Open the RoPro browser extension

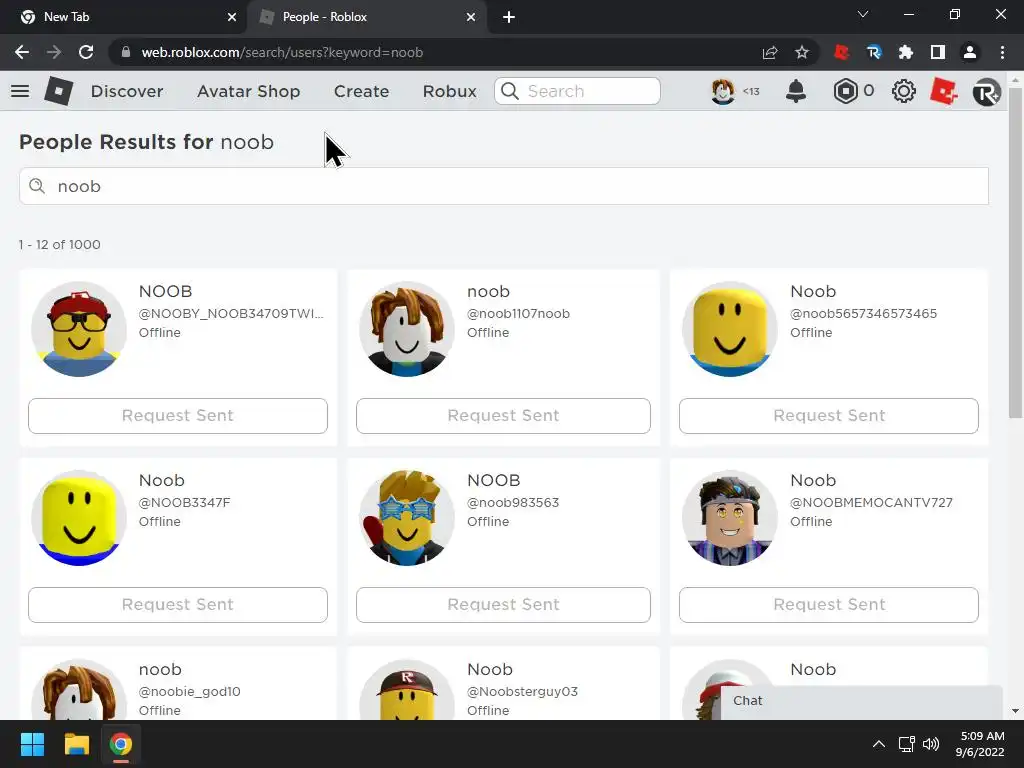point(874,52)
